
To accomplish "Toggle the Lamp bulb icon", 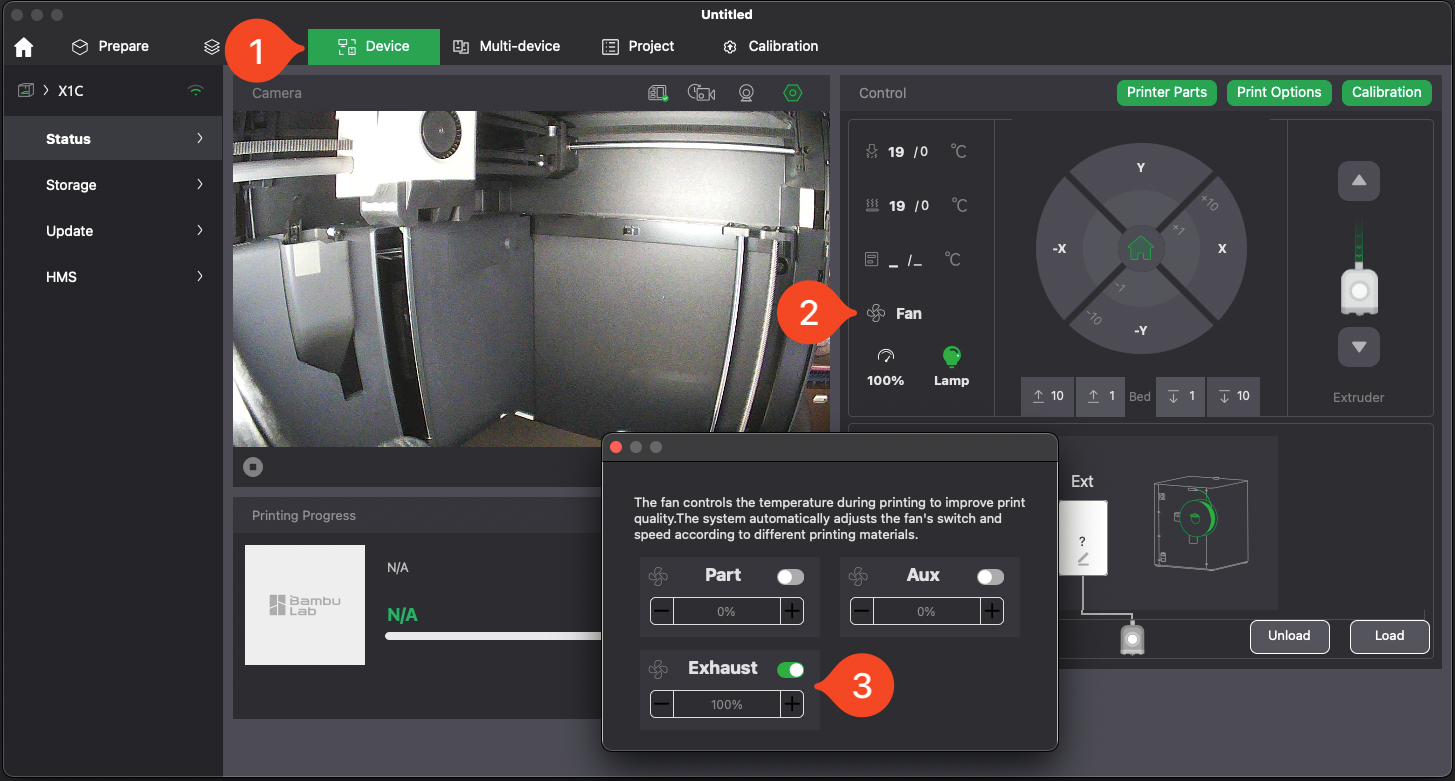I will [951, 357].
